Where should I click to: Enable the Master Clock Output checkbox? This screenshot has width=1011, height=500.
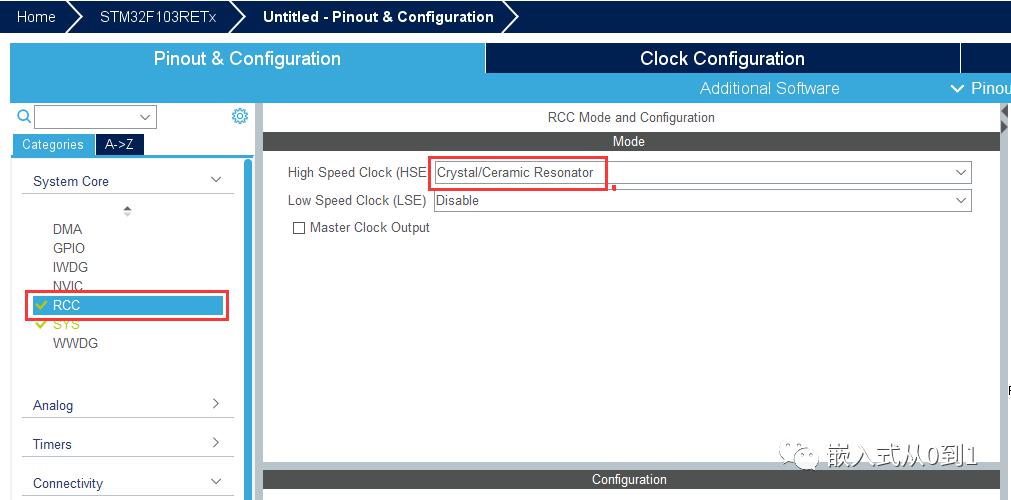click(x=299, y=228)
